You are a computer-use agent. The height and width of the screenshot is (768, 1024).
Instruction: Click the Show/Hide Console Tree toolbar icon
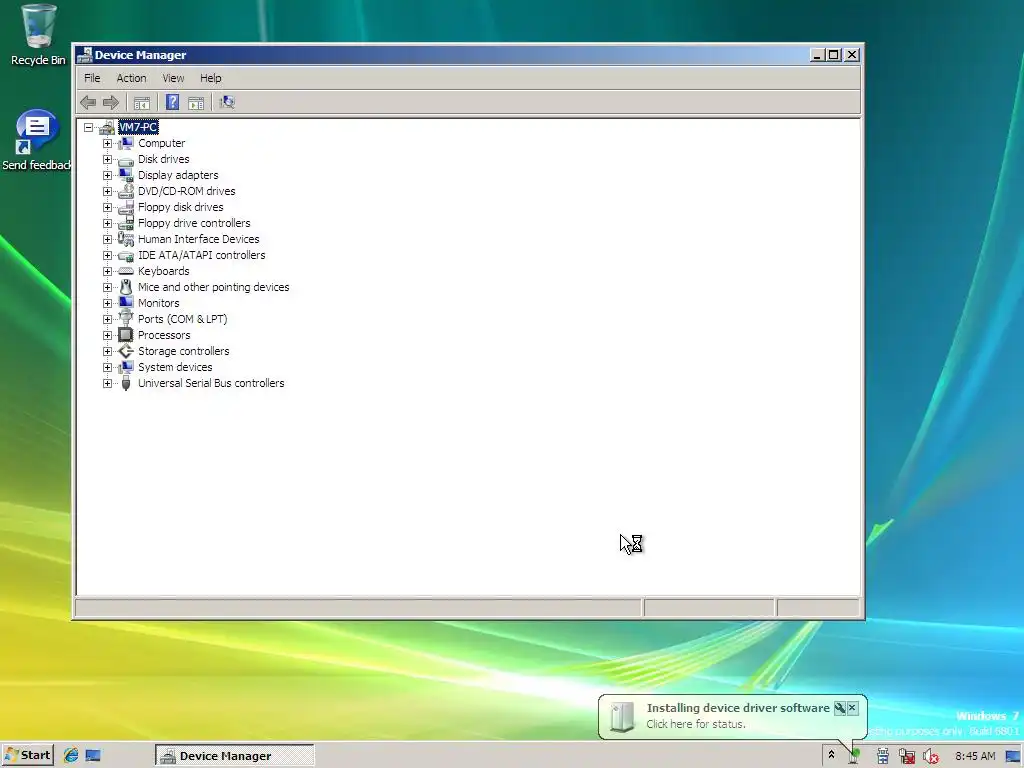tap(142, 103)
